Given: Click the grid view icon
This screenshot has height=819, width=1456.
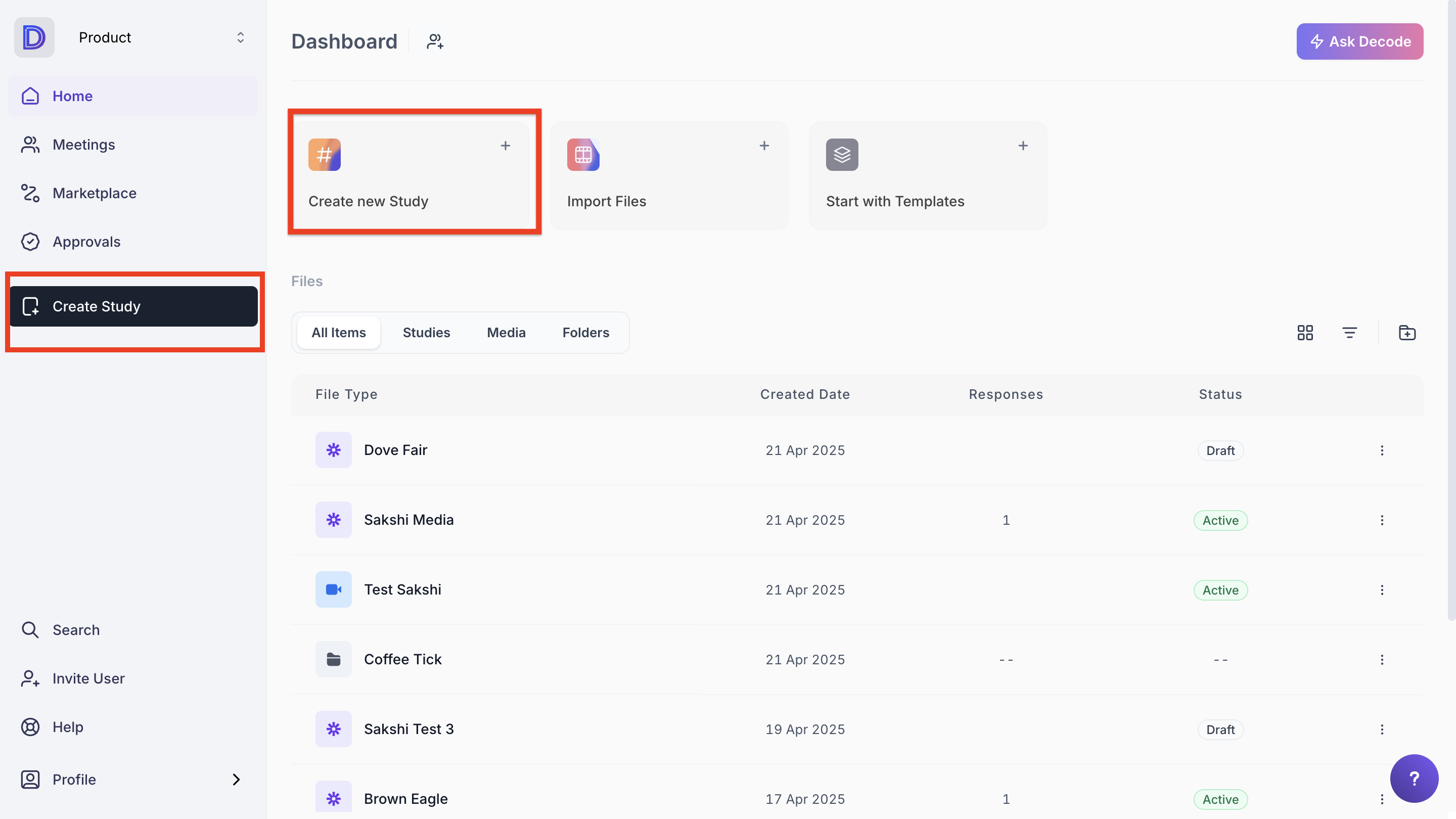Looking at the screenshot, I should click(x=1304, y=332).
